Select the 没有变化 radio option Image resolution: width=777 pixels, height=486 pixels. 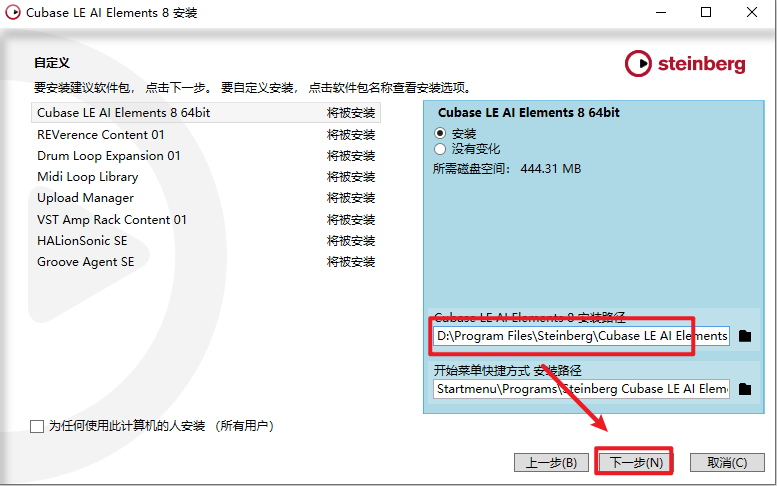(x=440, y=148)
